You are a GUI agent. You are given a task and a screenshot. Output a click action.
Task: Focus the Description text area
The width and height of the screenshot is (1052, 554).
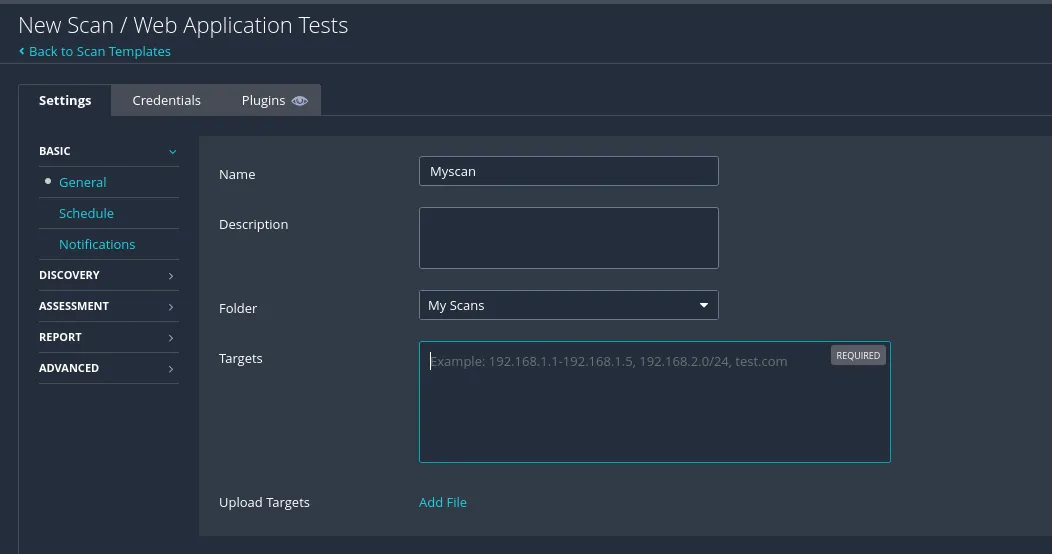point(568,238)
